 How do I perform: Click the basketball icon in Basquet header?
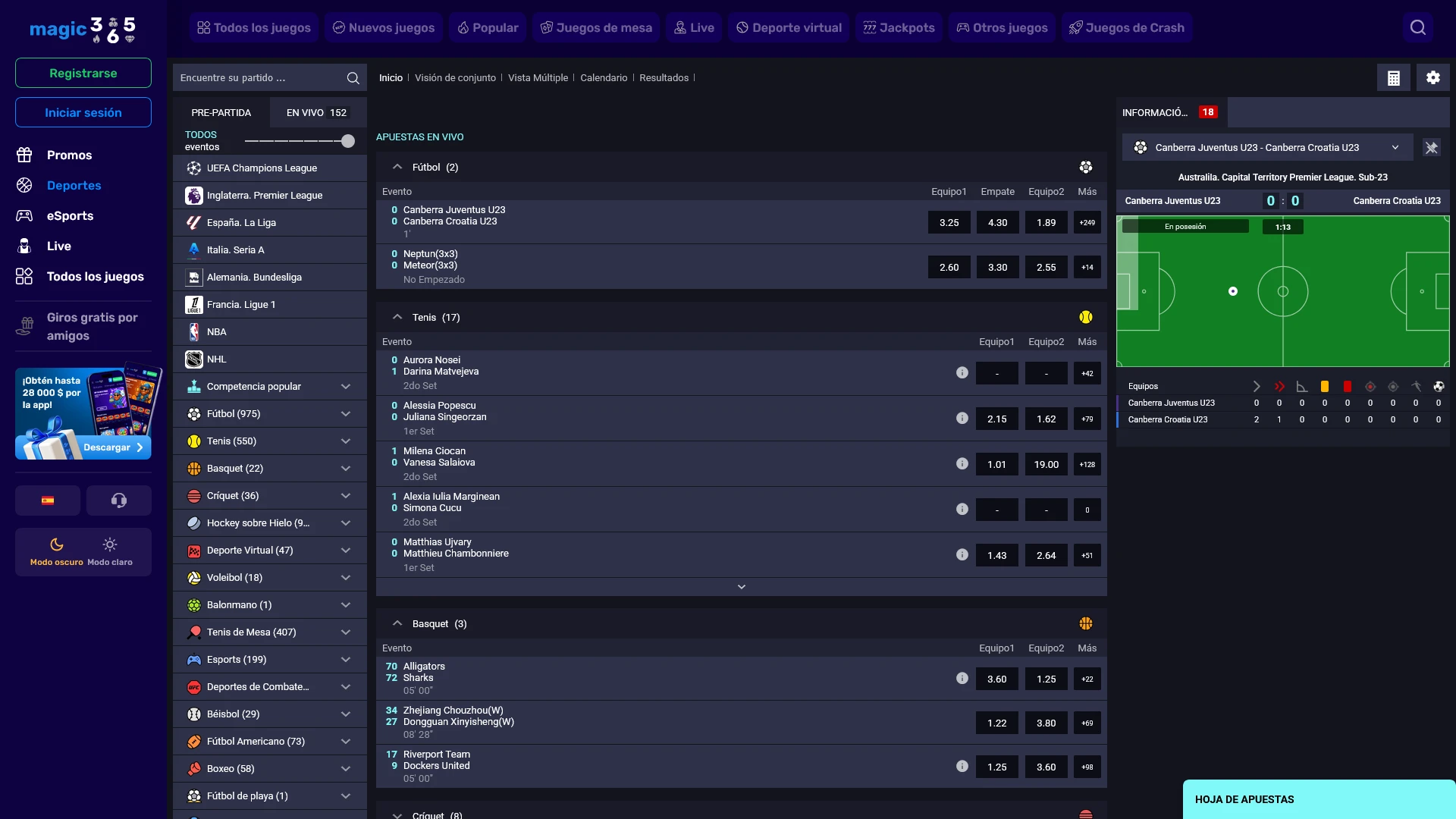tap(1086, 623)
